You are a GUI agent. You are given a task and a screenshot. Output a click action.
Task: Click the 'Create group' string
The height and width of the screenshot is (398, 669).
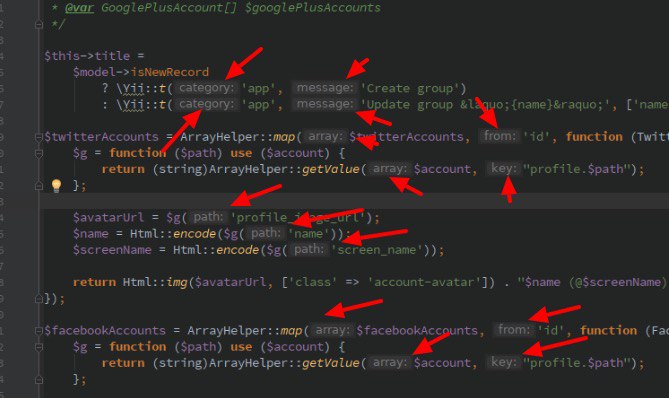pyautogui.click(x=410, y=88)
